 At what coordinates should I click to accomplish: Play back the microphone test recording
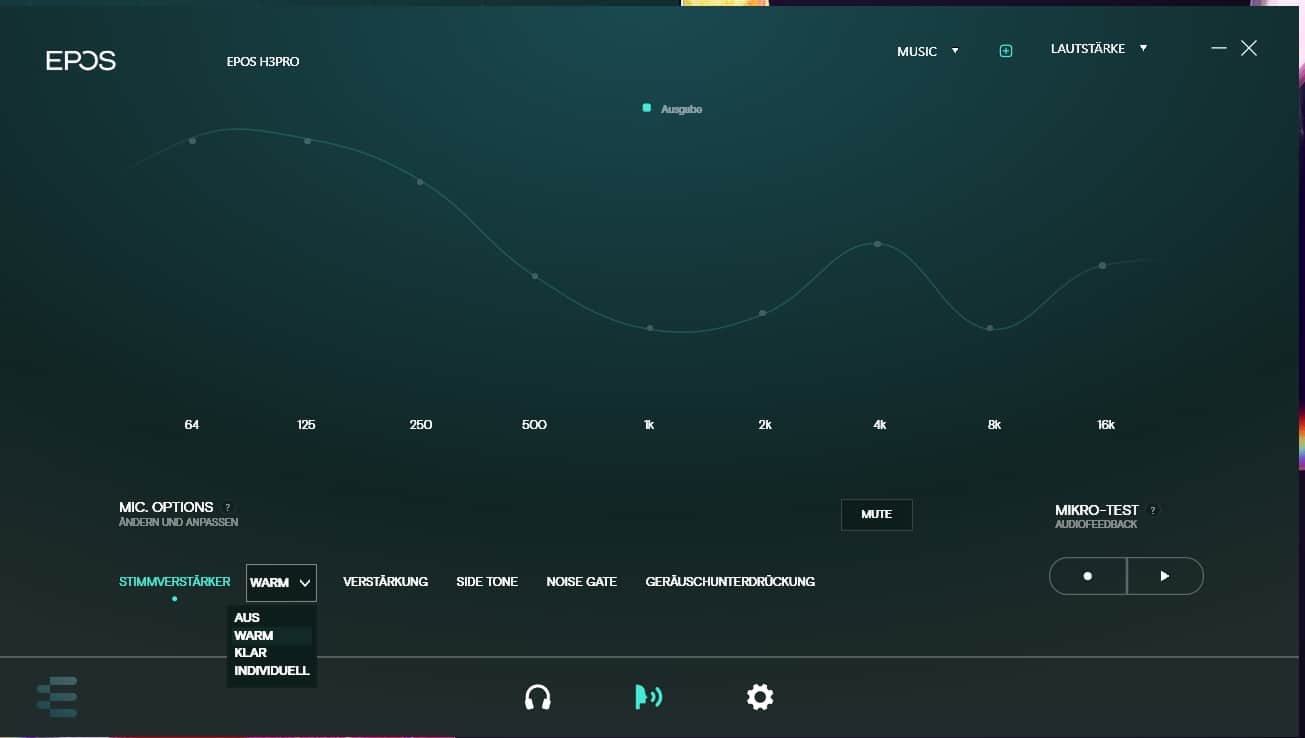click(x=1165, y=576)
